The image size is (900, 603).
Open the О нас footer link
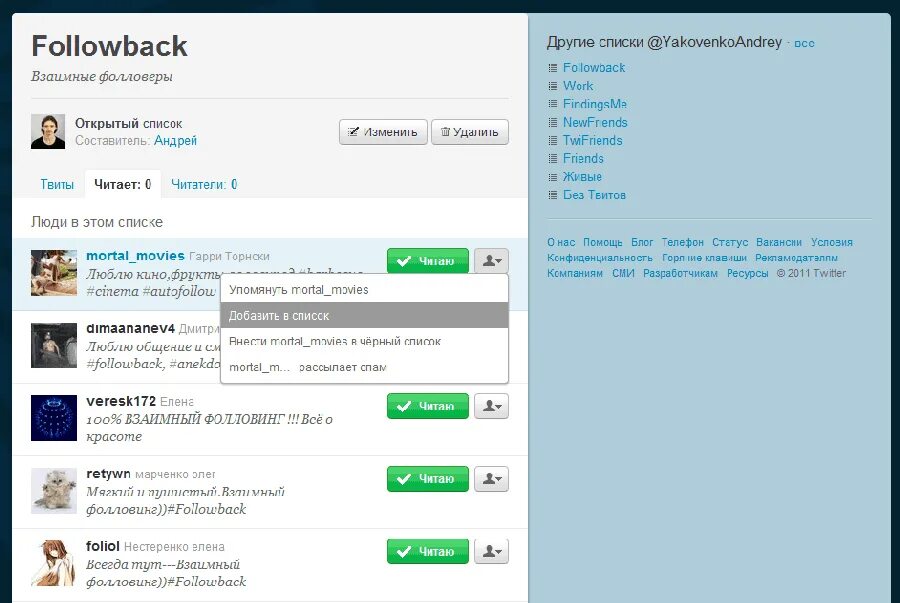(561, 242)
